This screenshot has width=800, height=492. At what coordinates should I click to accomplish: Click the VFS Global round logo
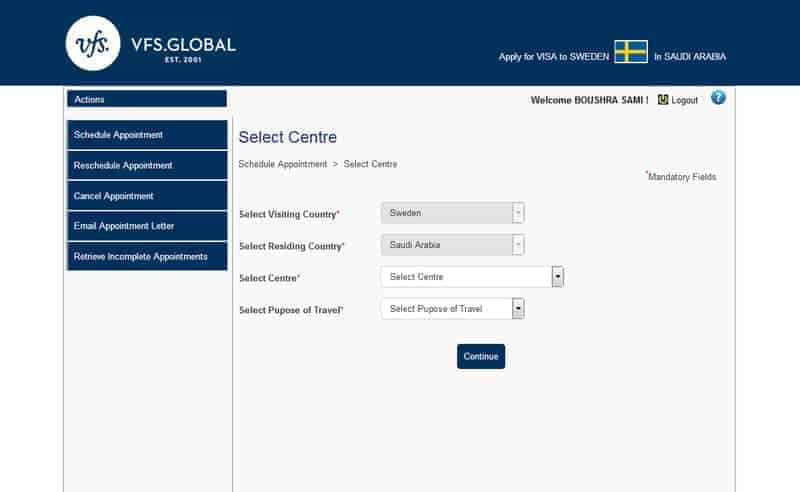[x=93, y=43]
